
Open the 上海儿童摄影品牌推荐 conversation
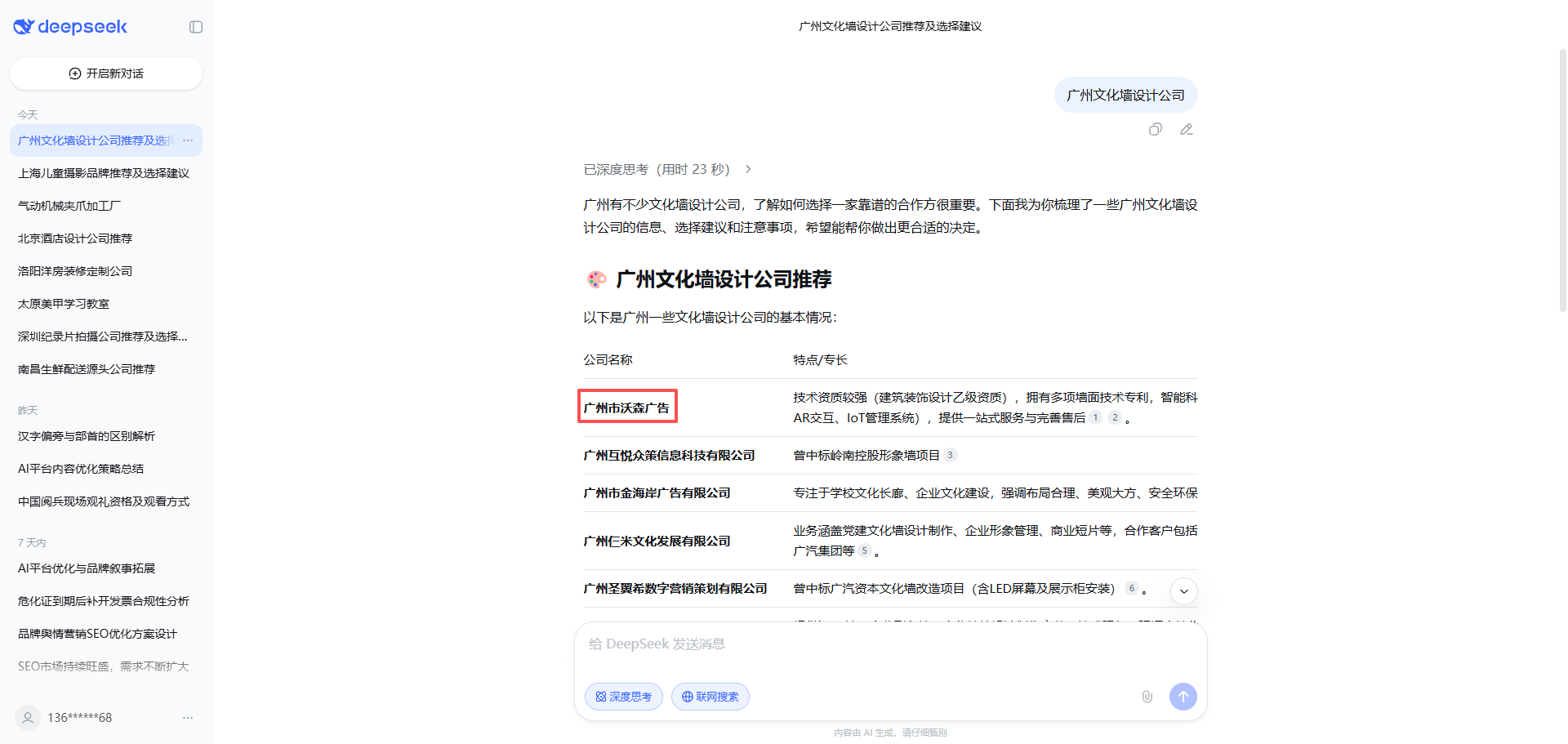coord(104,173)
